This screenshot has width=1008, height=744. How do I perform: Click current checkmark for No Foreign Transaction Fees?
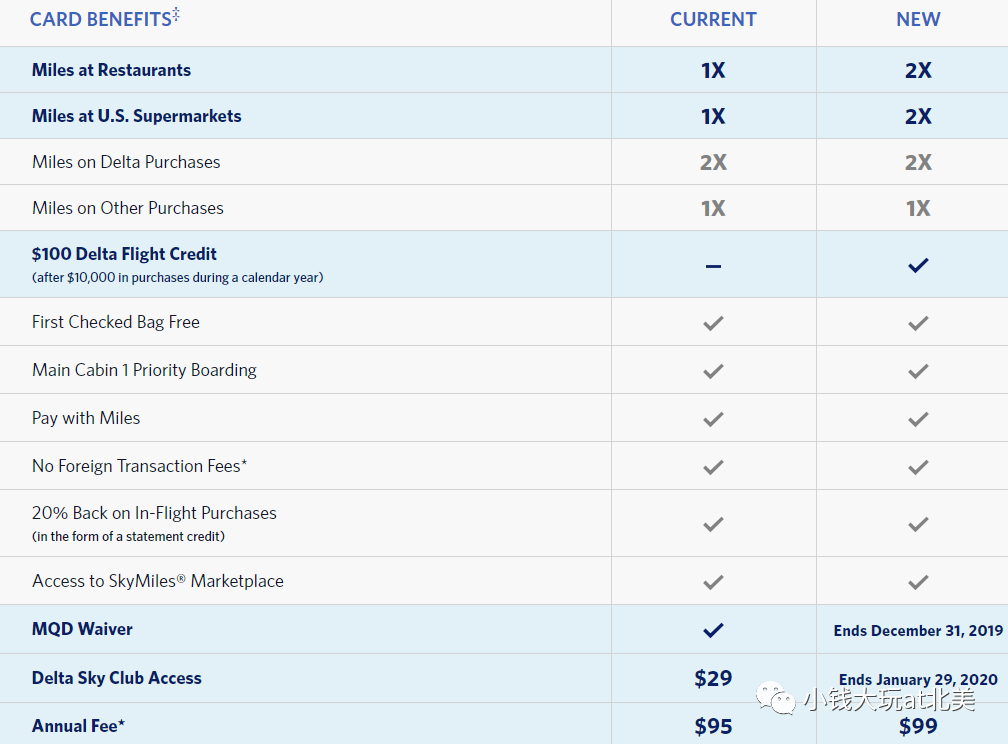tap(713, 467)
